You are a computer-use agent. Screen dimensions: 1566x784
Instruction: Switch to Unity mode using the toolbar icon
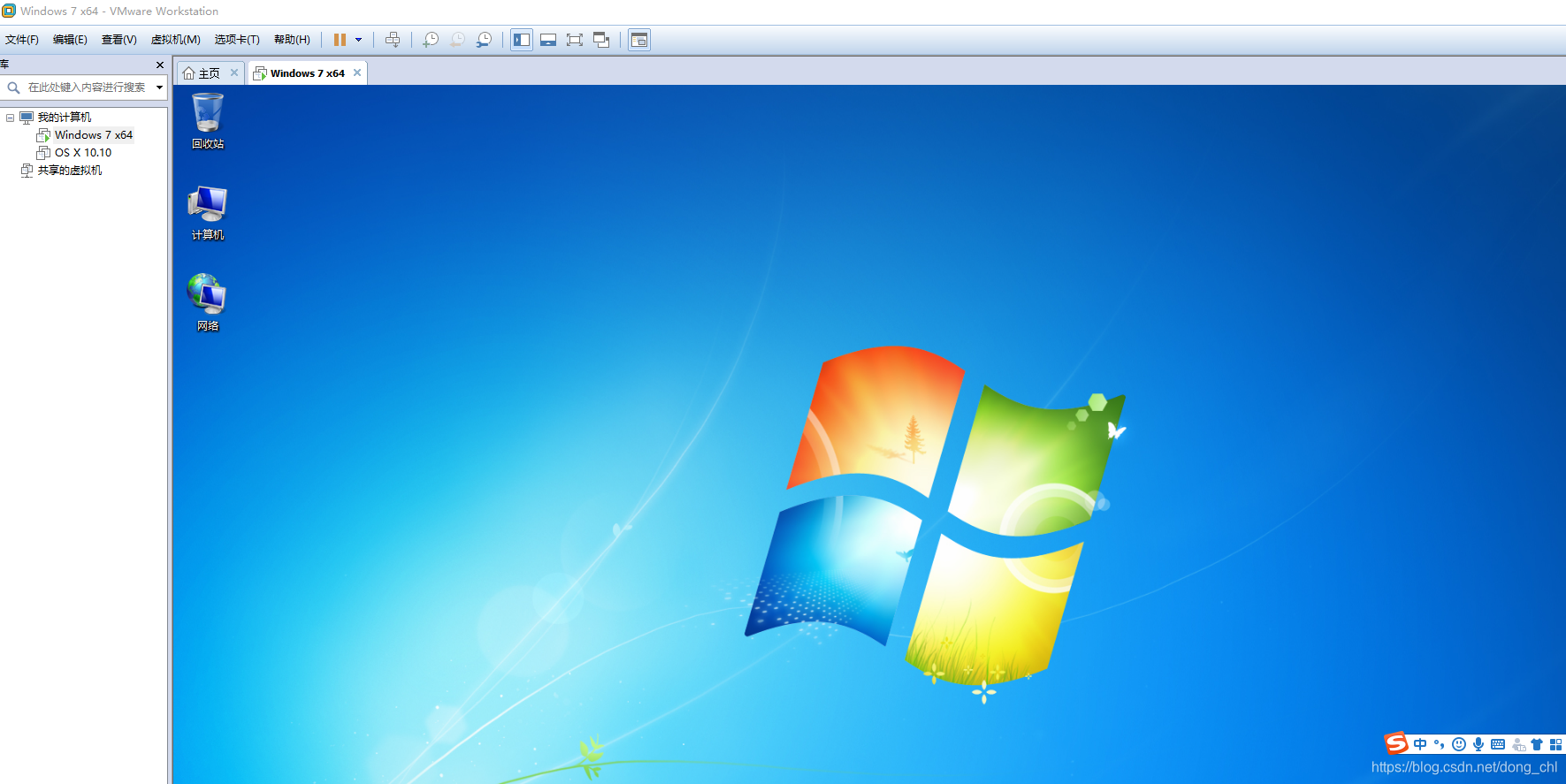coord(601,40)
